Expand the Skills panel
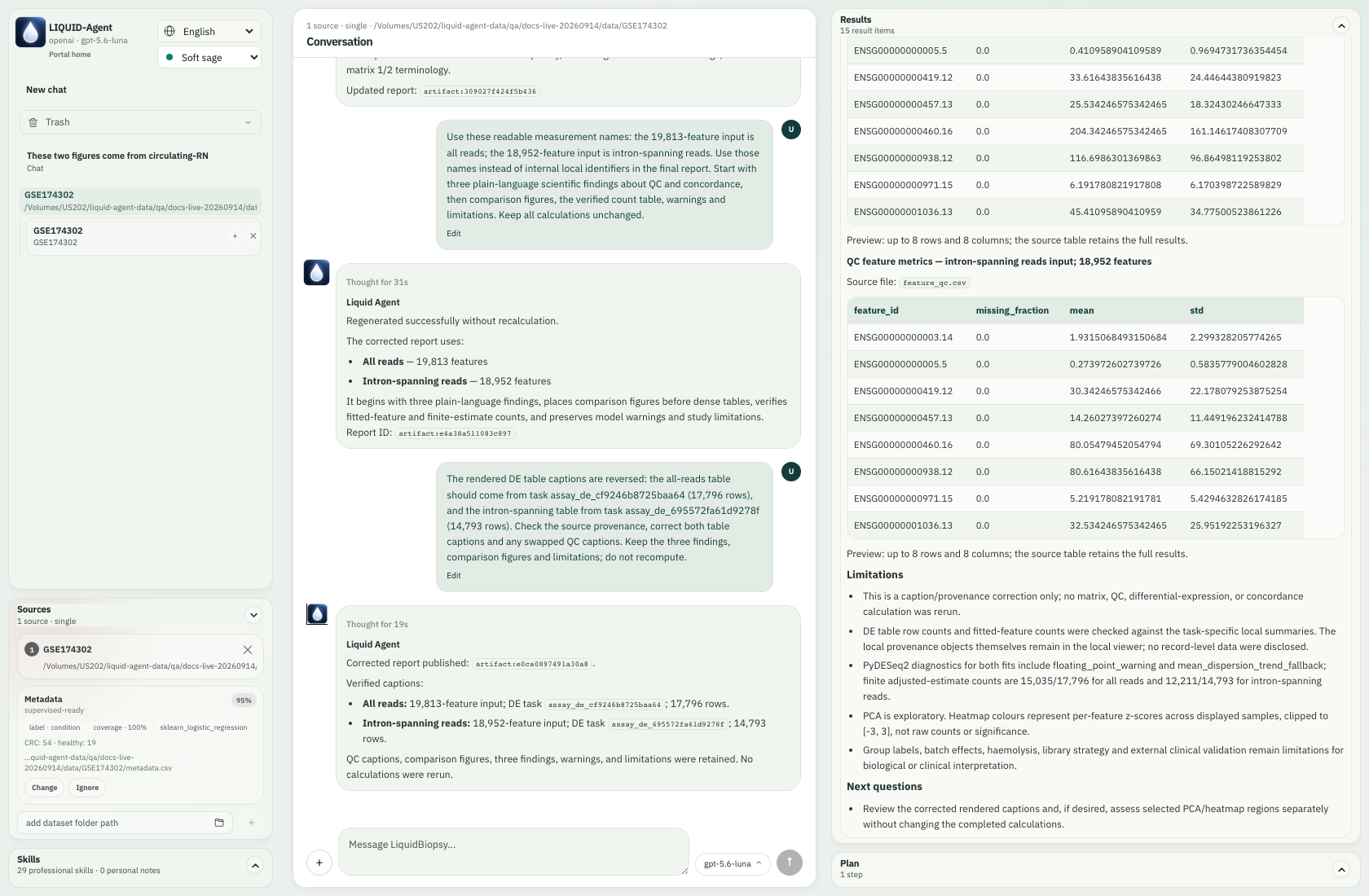The height and width of the screenshot is (896, 1369). click(x=255, y=865)
